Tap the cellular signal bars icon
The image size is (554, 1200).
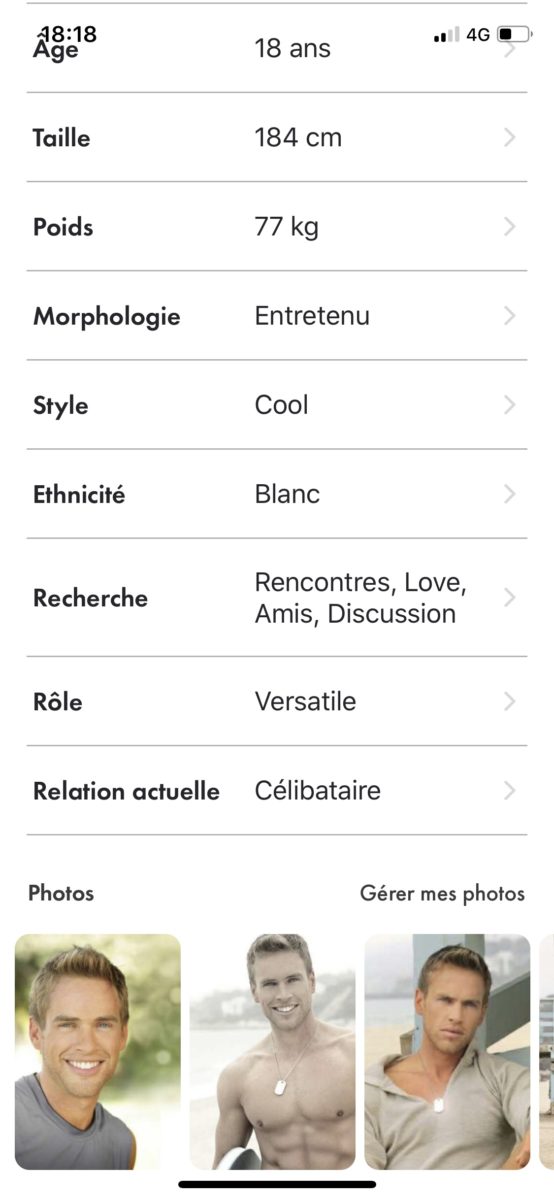click(x=446, y=36)
